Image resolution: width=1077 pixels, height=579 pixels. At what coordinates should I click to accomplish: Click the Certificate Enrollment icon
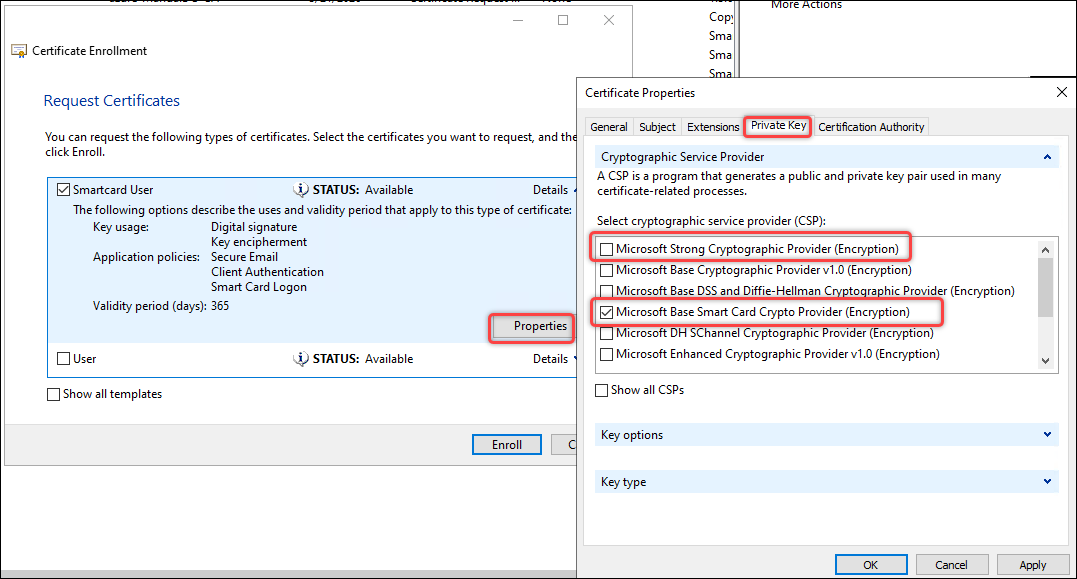coord(19,50)
